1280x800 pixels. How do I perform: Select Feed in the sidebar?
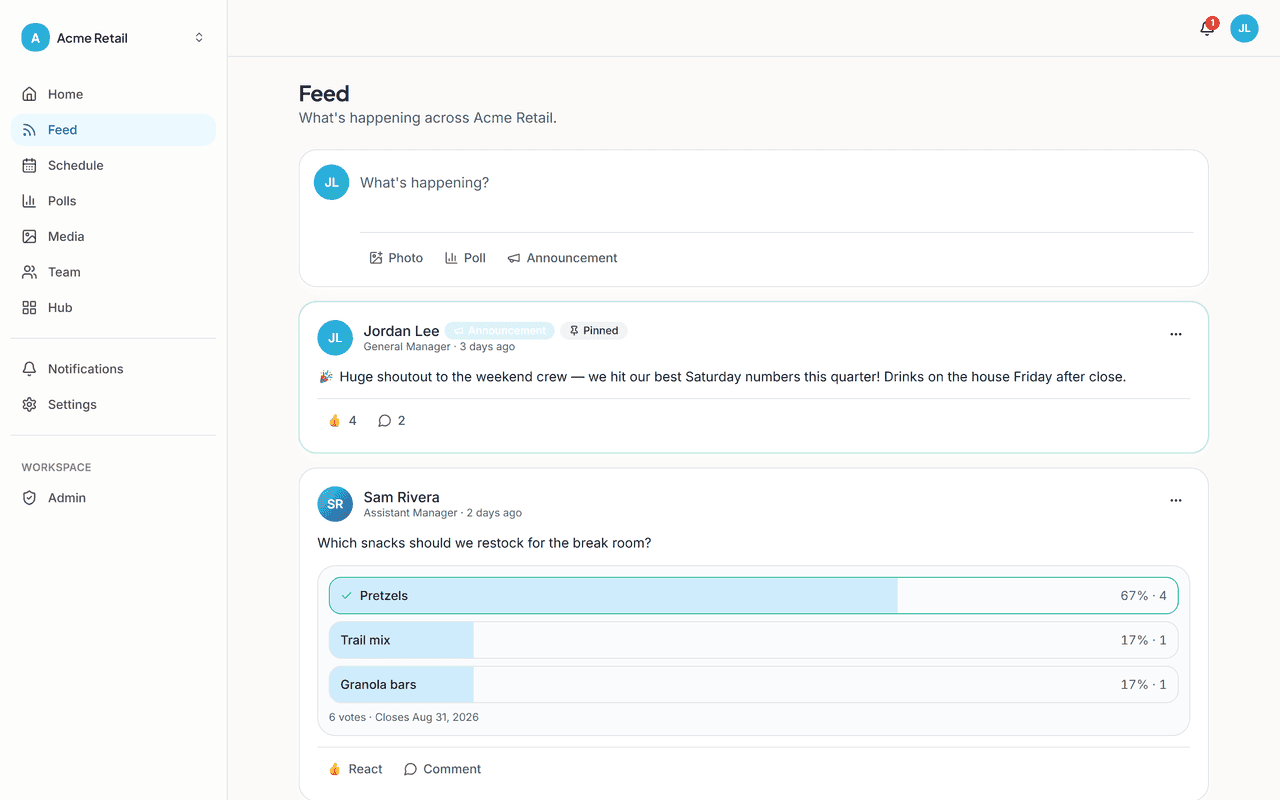pos(113,130)
